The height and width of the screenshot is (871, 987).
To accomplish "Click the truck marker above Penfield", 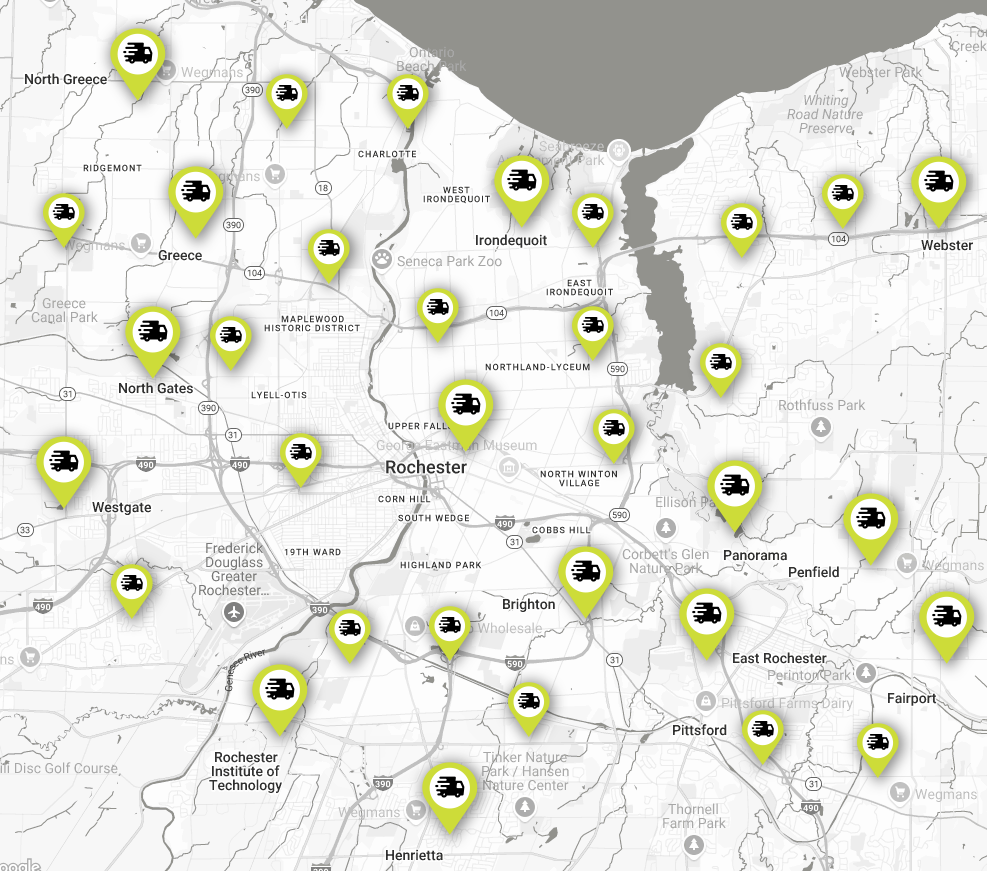I will coord(870,519).
